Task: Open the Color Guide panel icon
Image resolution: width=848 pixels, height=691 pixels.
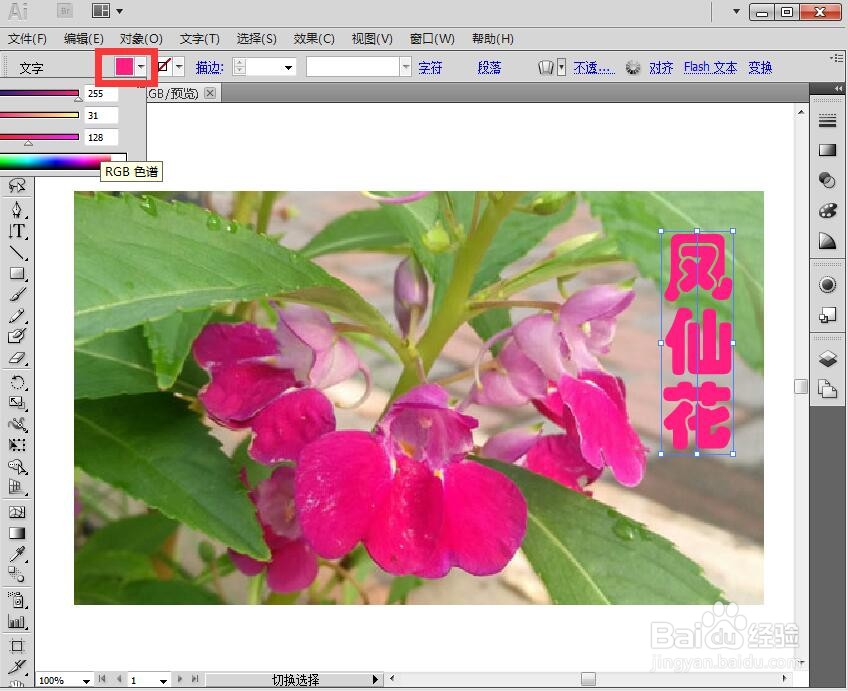Action: (827, 241)
